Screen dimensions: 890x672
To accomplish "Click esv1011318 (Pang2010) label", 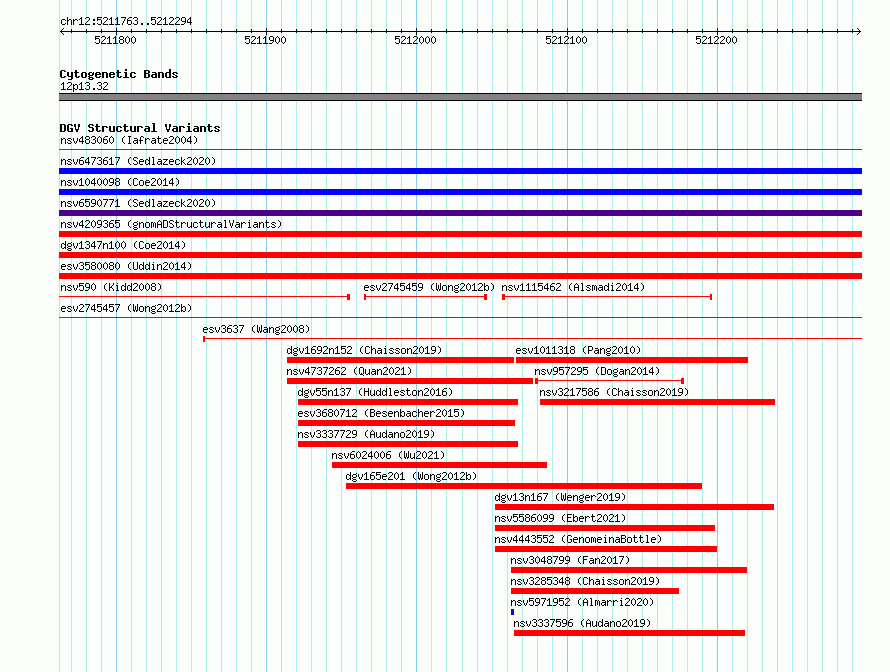I will pos(578,350).
